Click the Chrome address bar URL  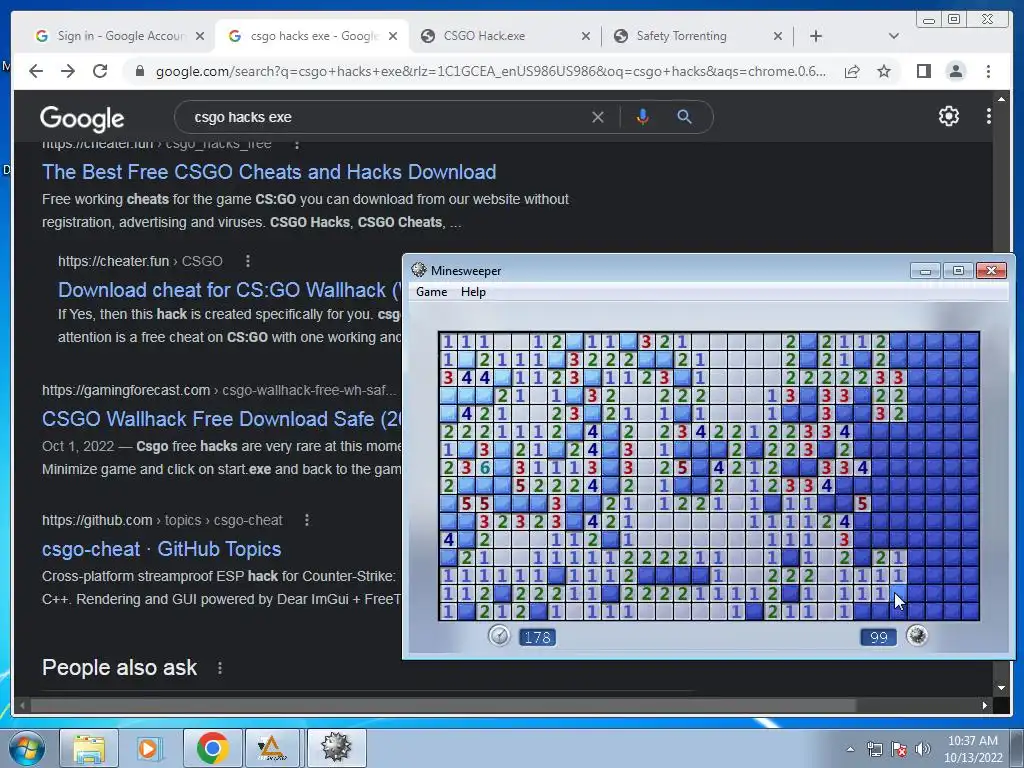(x=490, y=71)
